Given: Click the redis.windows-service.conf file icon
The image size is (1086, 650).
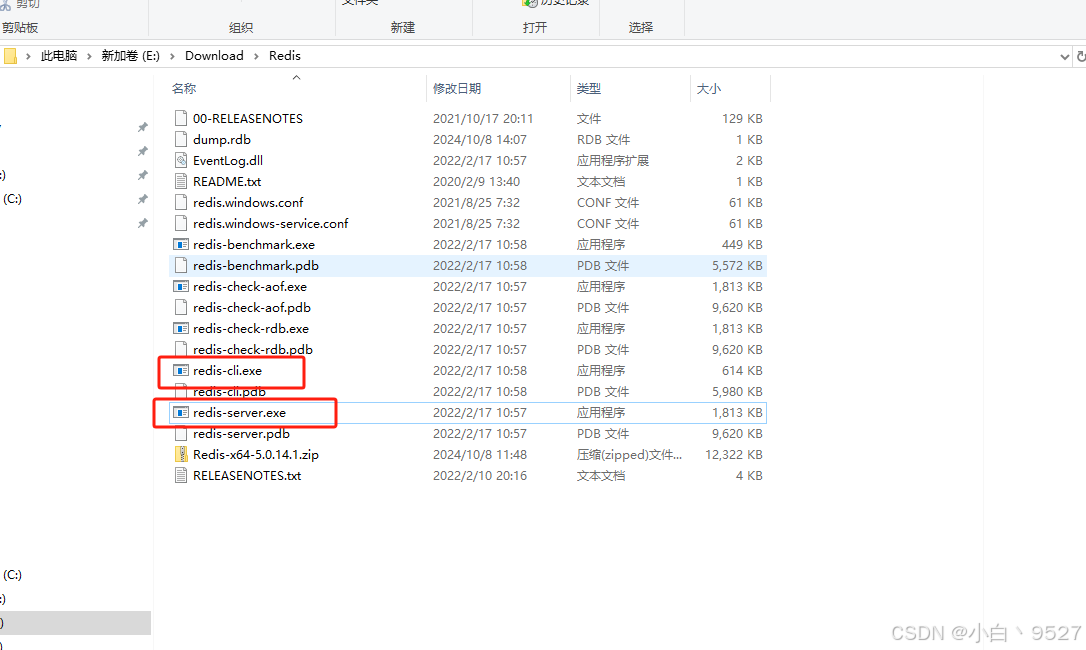Looking at the screenshot, I should click(x=181, y=224).
